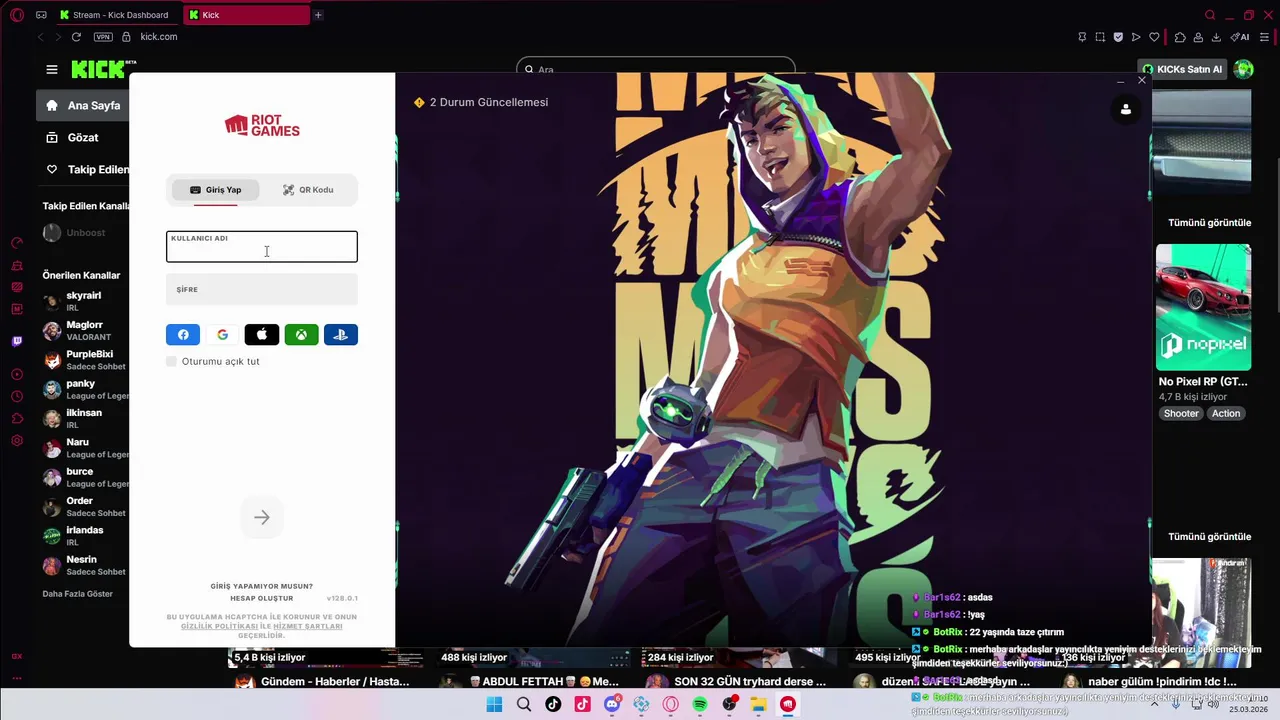Screen dimensions: 1280x720
Task: Open browser downloads icon
Action: click(1216, 37)
